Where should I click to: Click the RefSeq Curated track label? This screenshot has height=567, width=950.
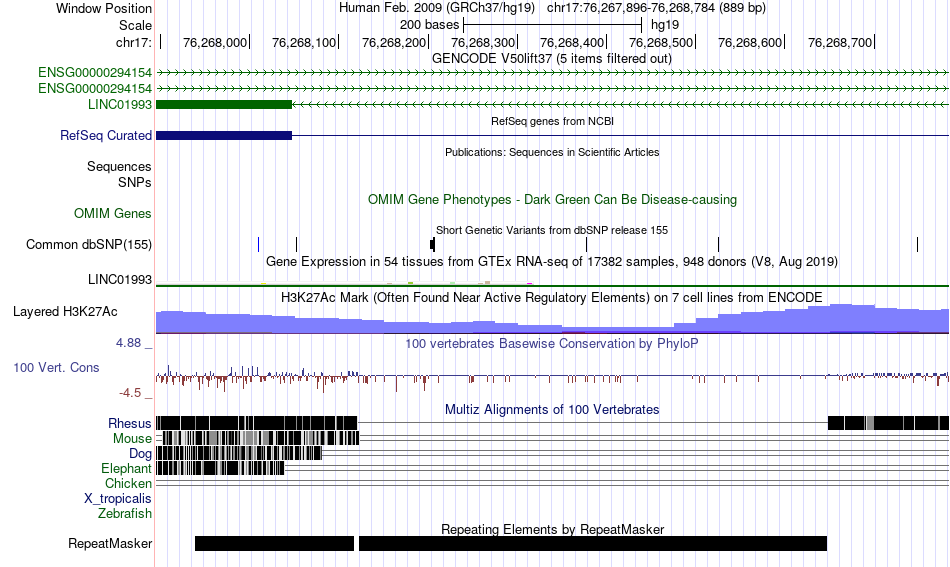click(106, 135)
